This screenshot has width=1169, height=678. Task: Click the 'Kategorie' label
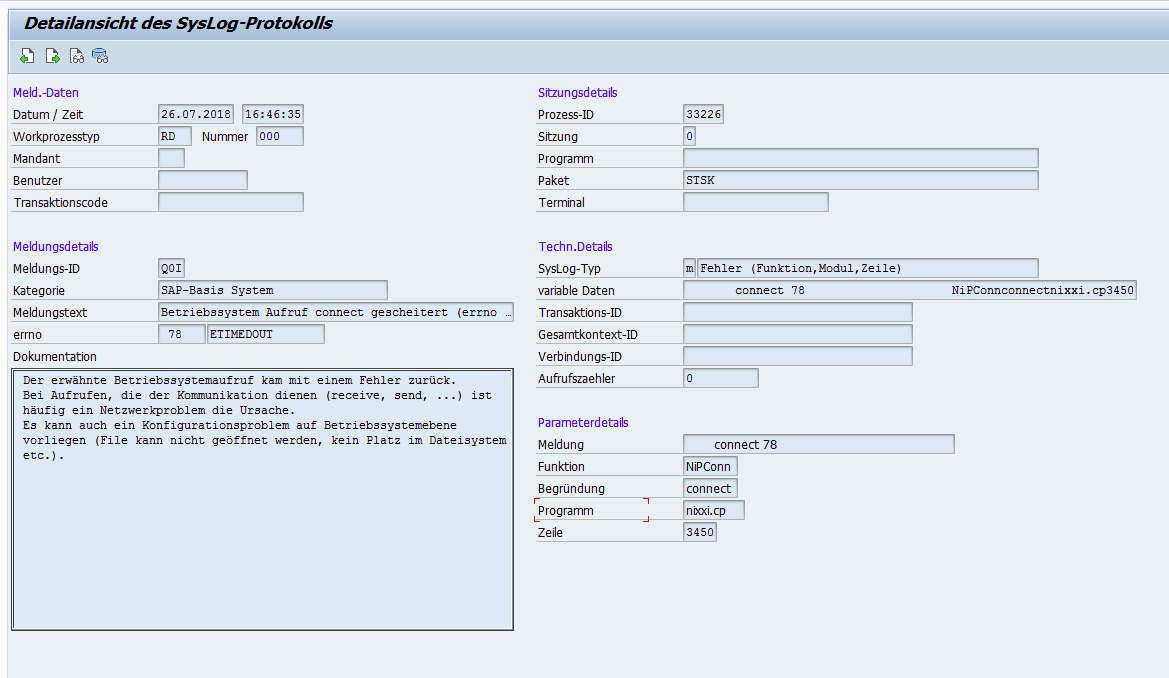(39, 290)
